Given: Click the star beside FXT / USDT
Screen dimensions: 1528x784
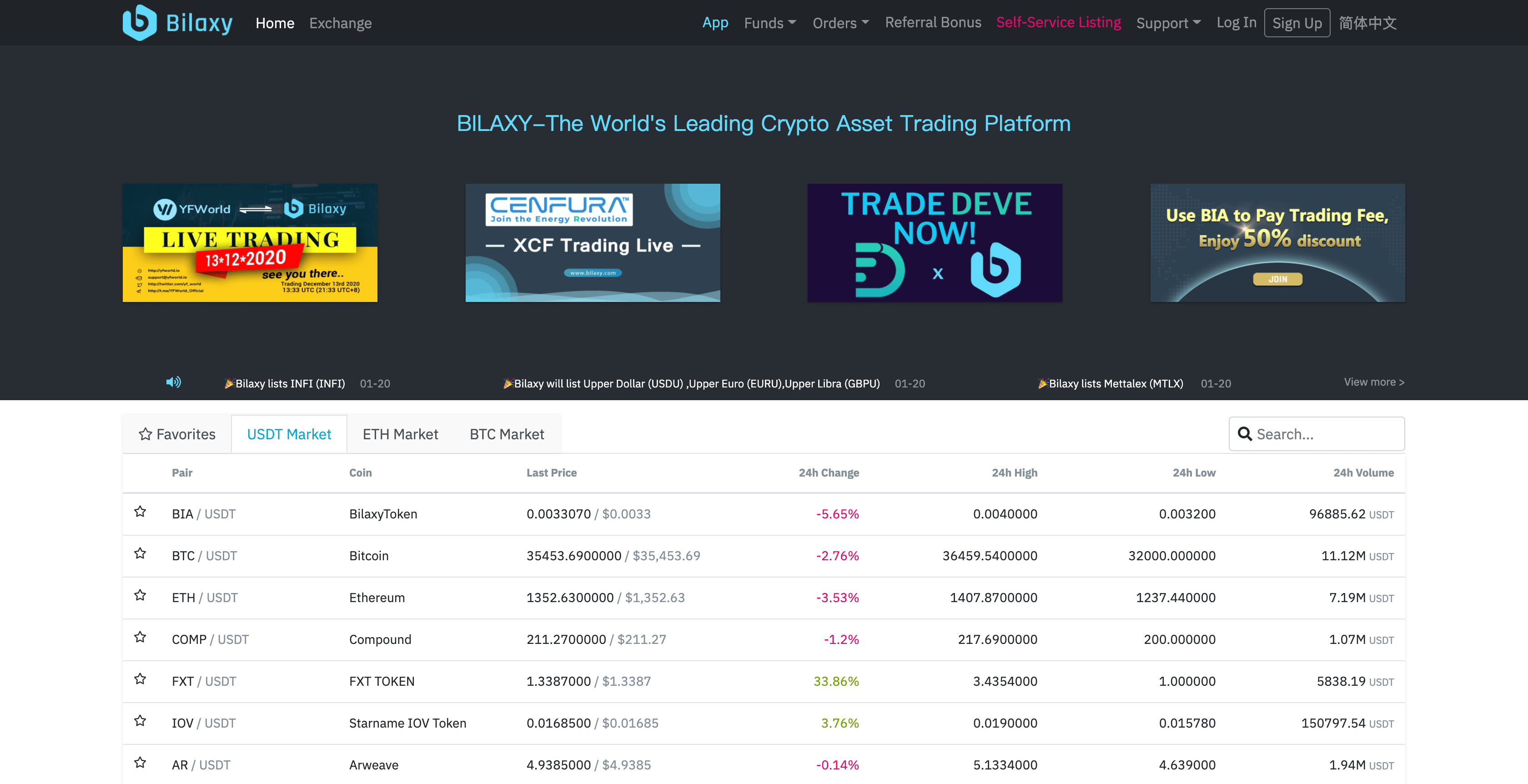Looking at the screenshot, I should tap(140, 679).
